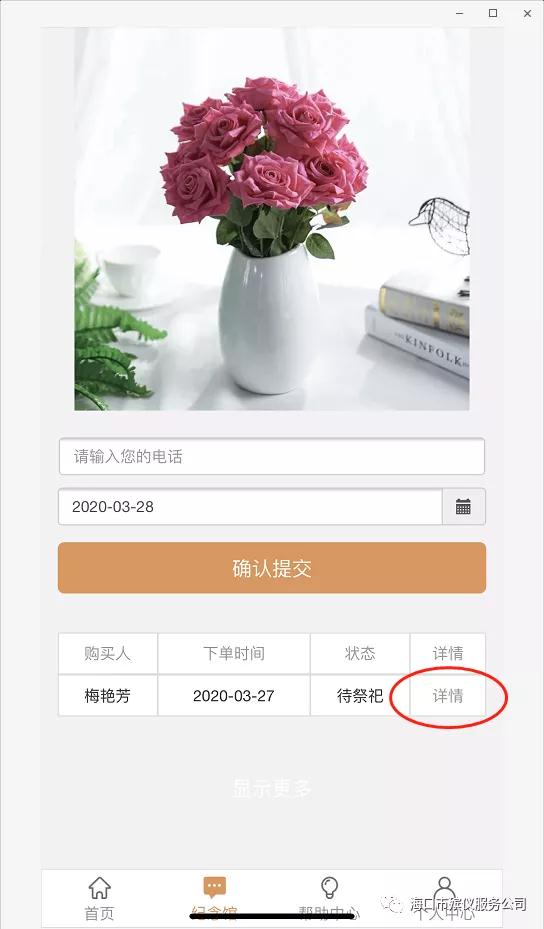Select the 下单时间 column header
Image resolution: width=544 pixels, height=929 pixels.
pos(233,653)
